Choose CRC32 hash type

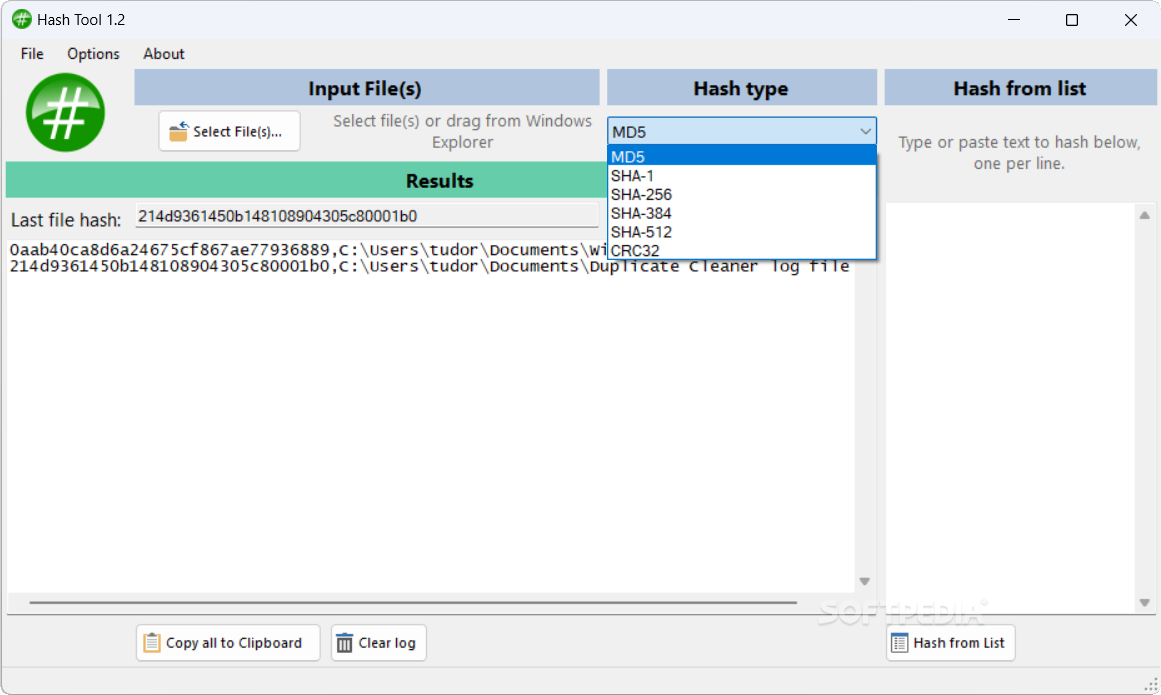[741, 250]
